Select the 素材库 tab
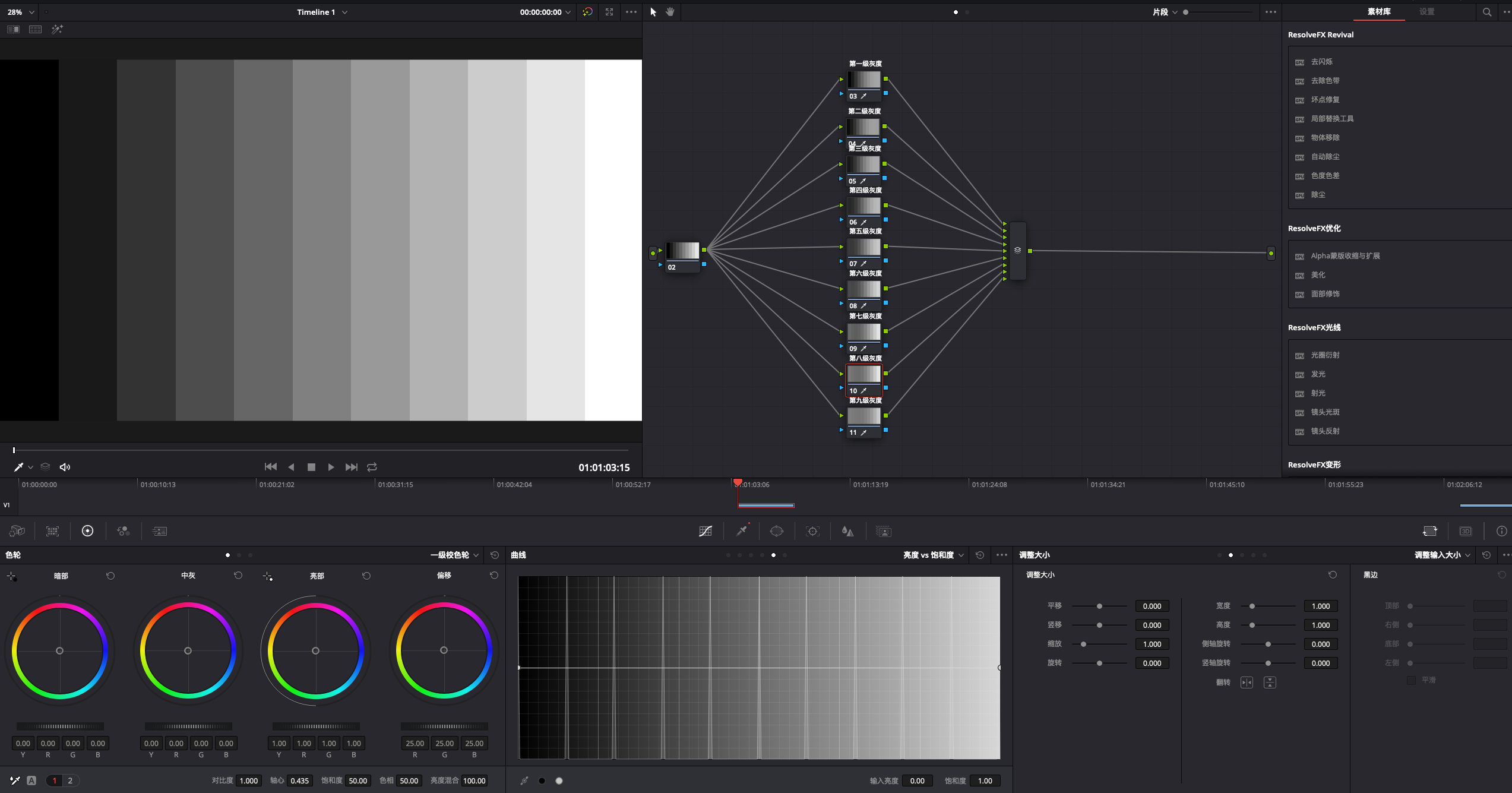This screenshot has width=1512, height=793. pyautogui.click(x=1379, y=12)
